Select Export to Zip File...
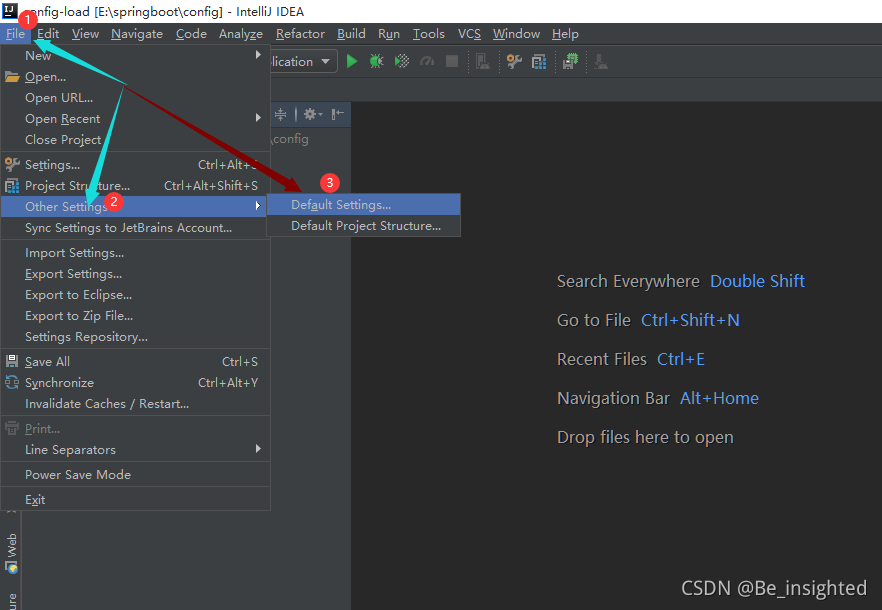882x610 pixels. [x=136, y=315]
